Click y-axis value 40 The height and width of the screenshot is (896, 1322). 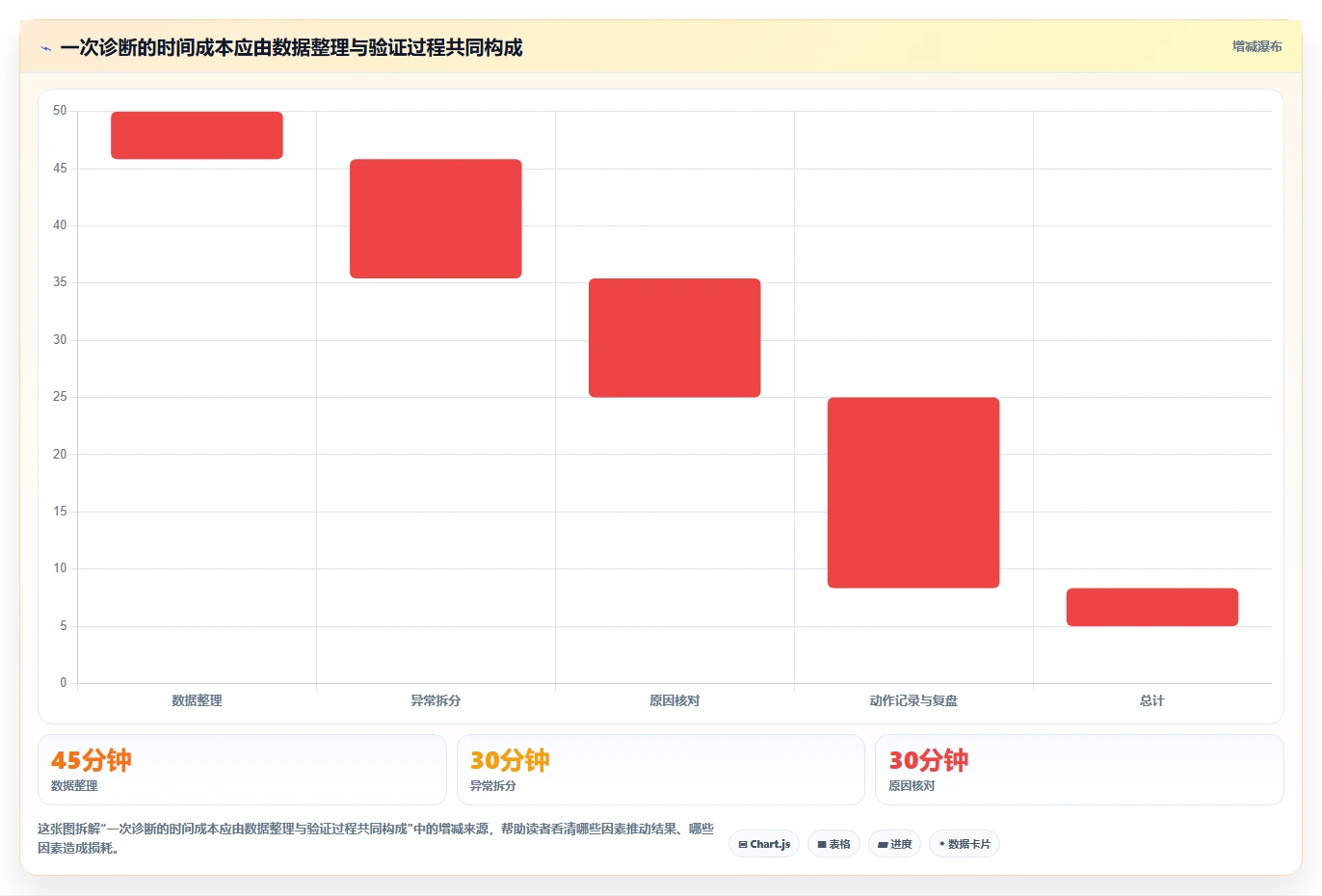60,225
